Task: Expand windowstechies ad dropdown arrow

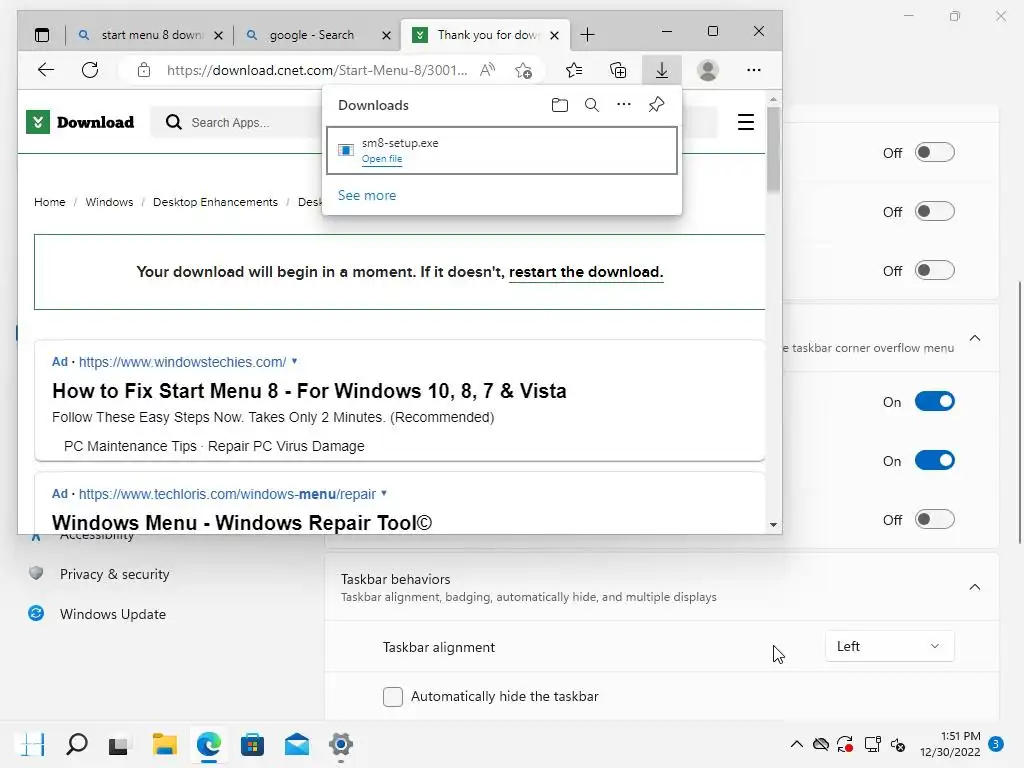Action: (x=295, y=361)
